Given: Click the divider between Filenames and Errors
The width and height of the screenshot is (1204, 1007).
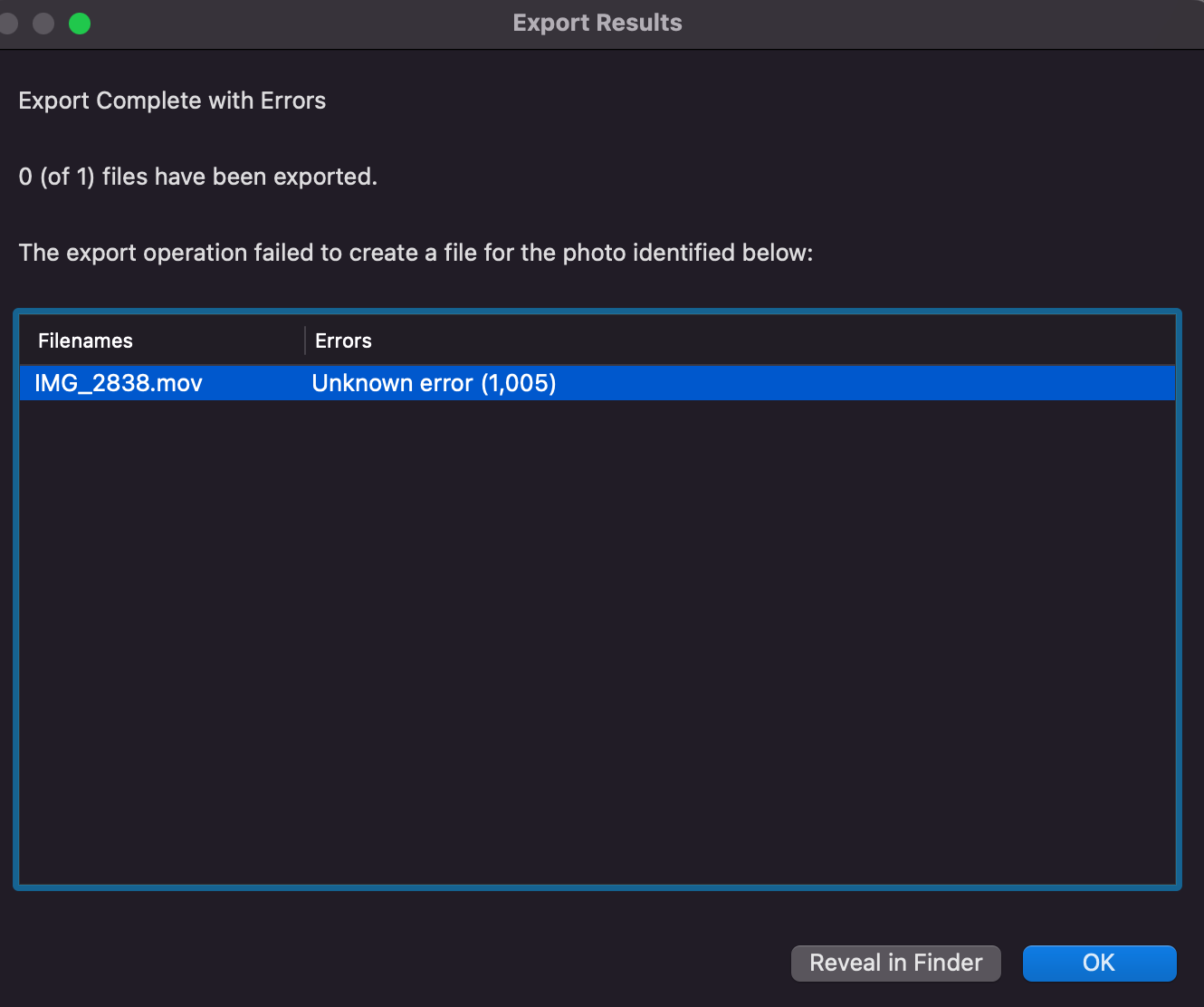Looking at the screenshot, I should (305, 340).
